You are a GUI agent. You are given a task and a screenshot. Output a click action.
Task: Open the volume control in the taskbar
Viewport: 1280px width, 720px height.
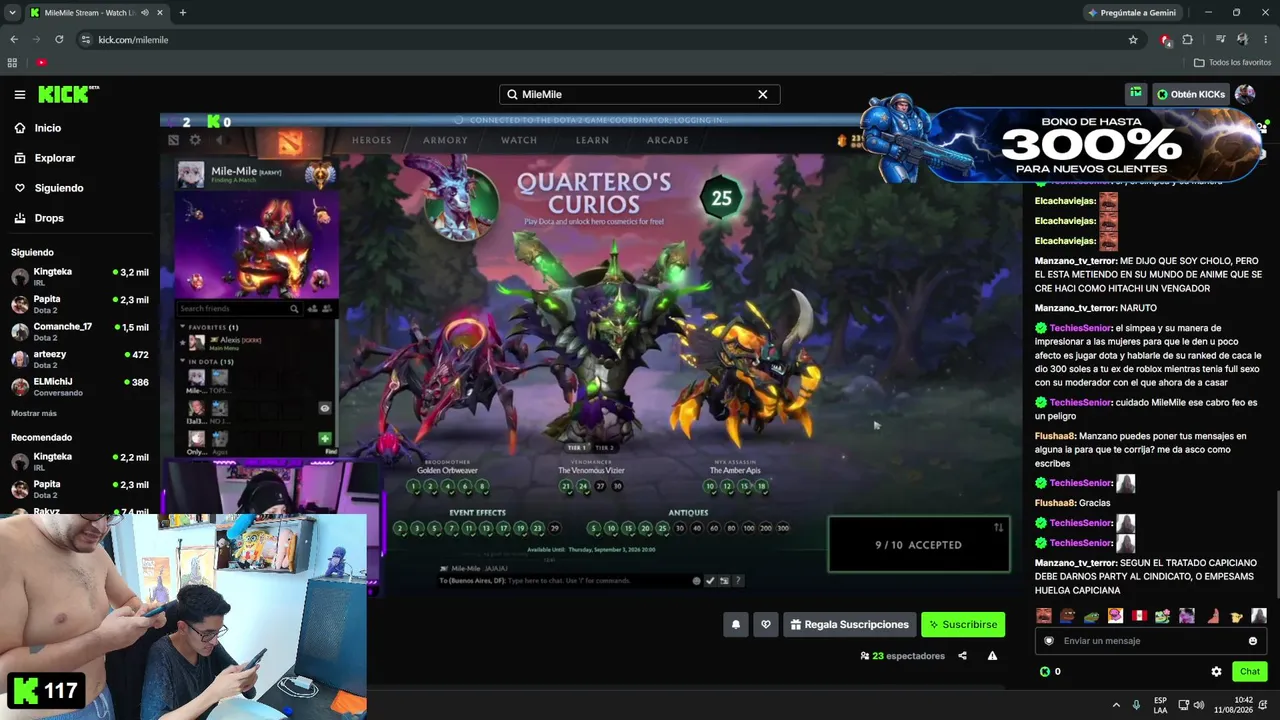(1200, 705)
